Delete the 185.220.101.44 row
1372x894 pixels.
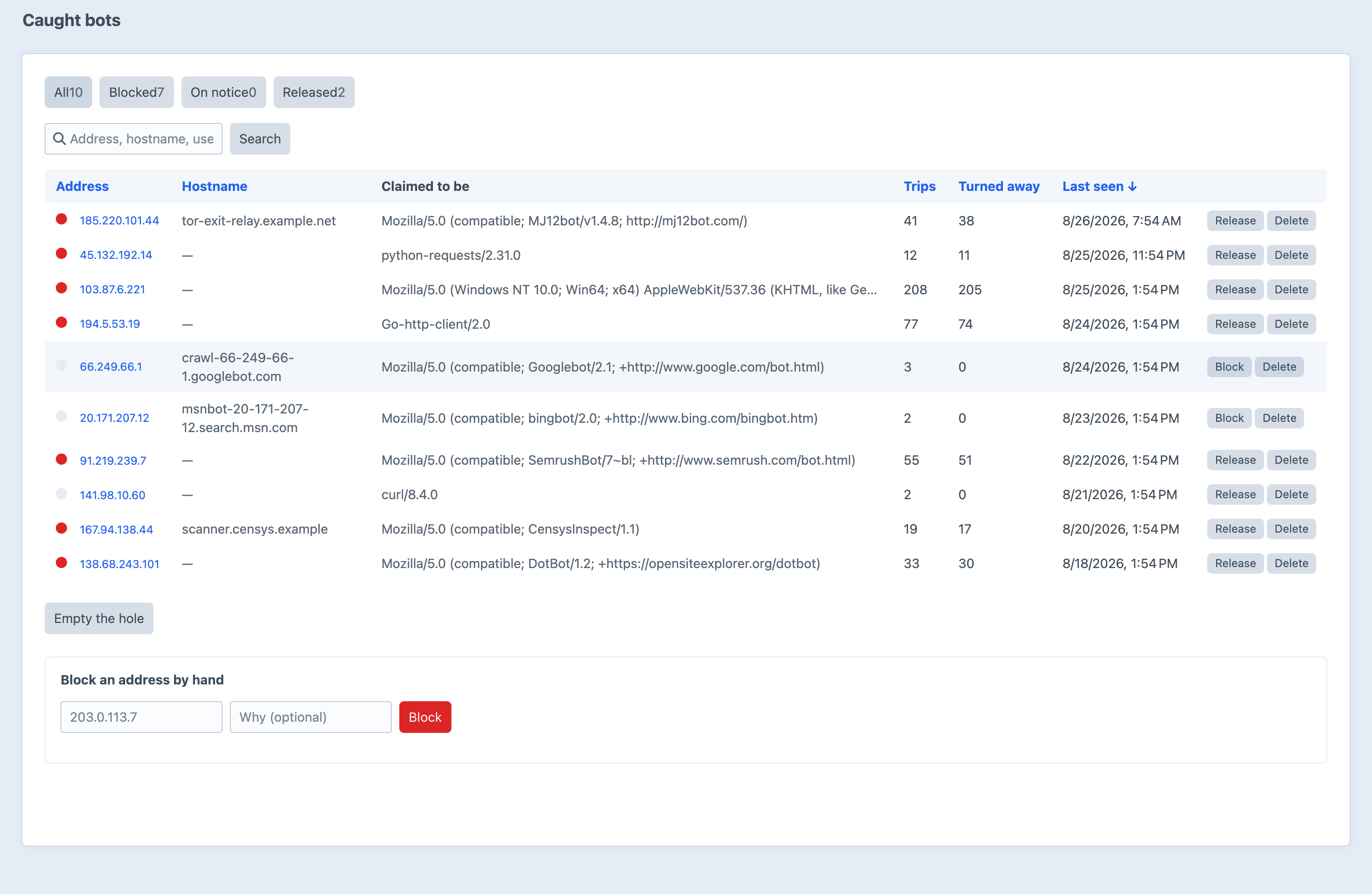(1291, 221)
